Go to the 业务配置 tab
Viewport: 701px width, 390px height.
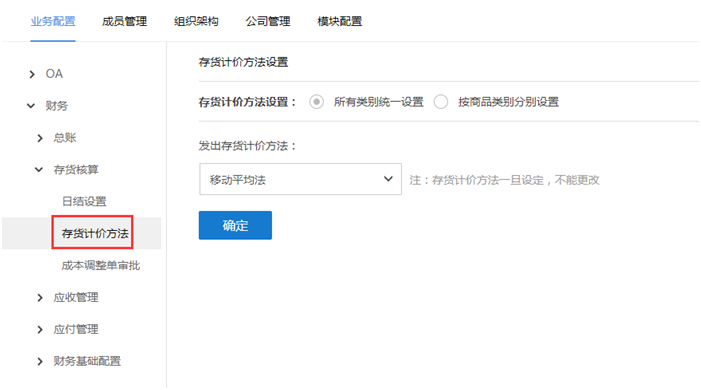[x=53, y=21]
